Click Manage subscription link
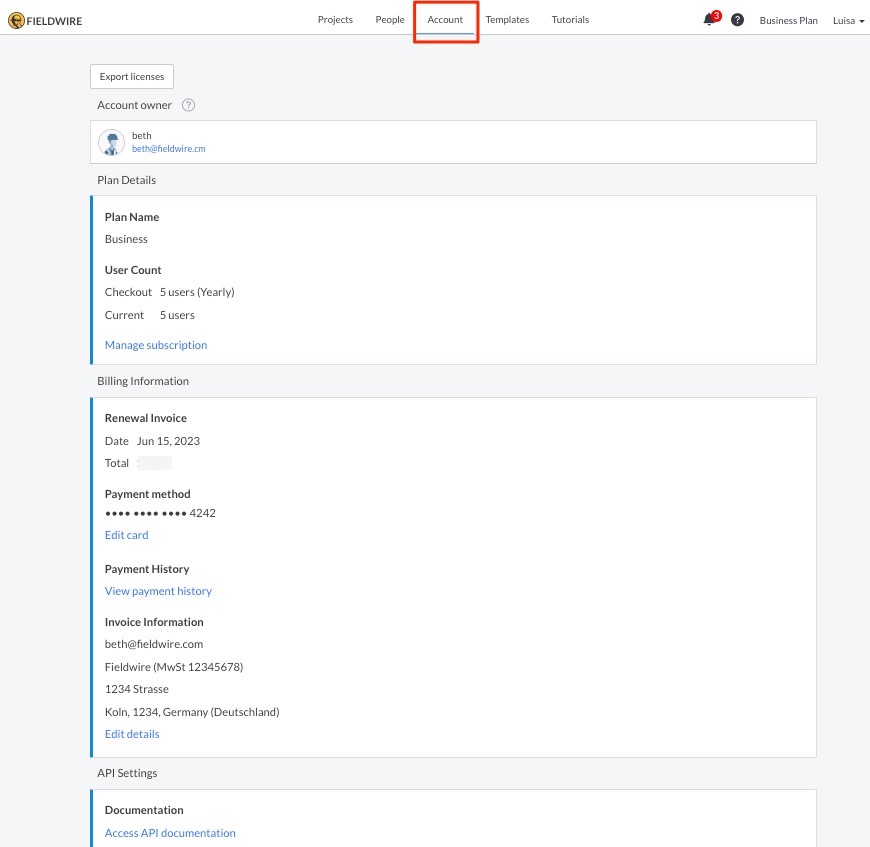The image size is (870, 847). tap(156, 345)
